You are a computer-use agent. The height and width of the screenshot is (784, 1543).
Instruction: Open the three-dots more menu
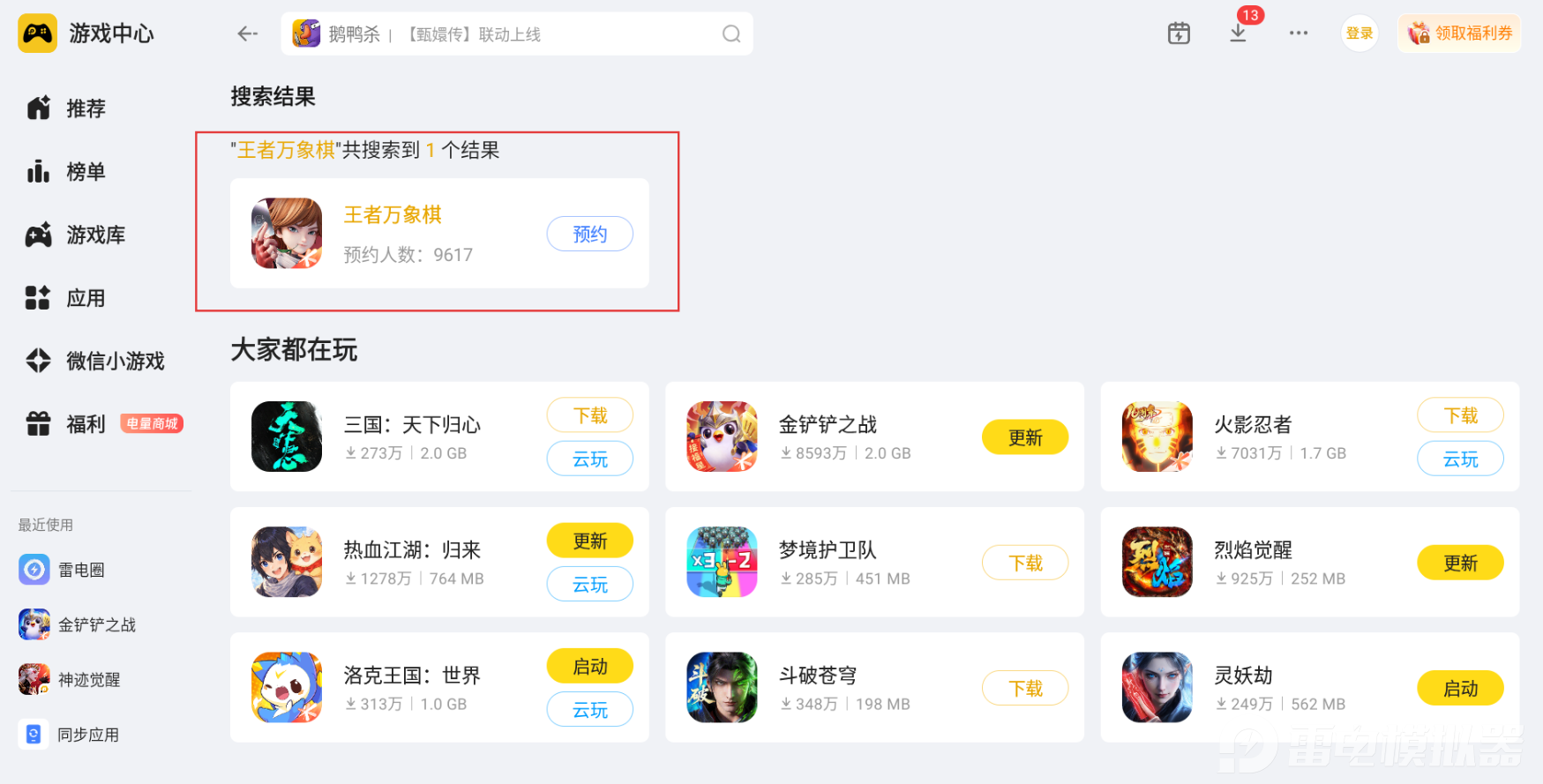(x=1299, y=34)
